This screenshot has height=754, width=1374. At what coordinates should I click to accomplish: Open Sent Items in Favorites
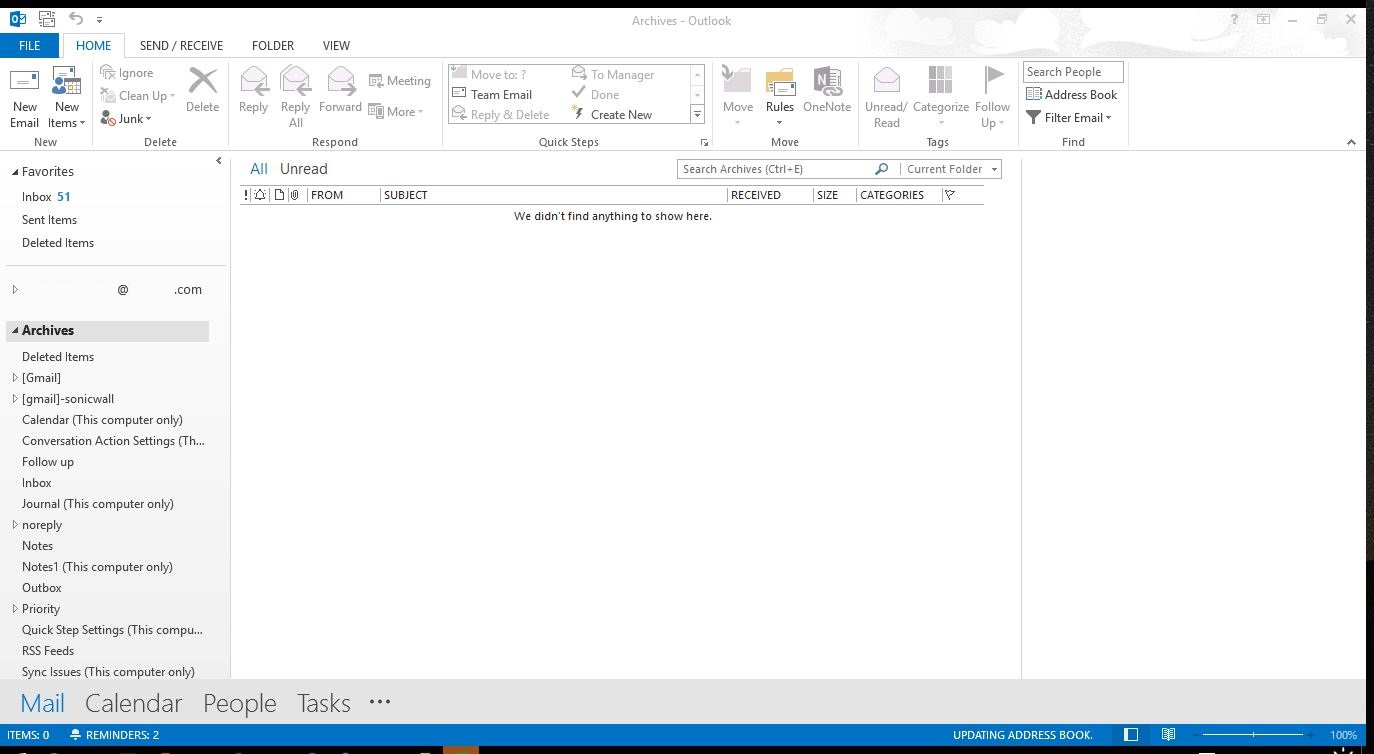coord(49,220)
